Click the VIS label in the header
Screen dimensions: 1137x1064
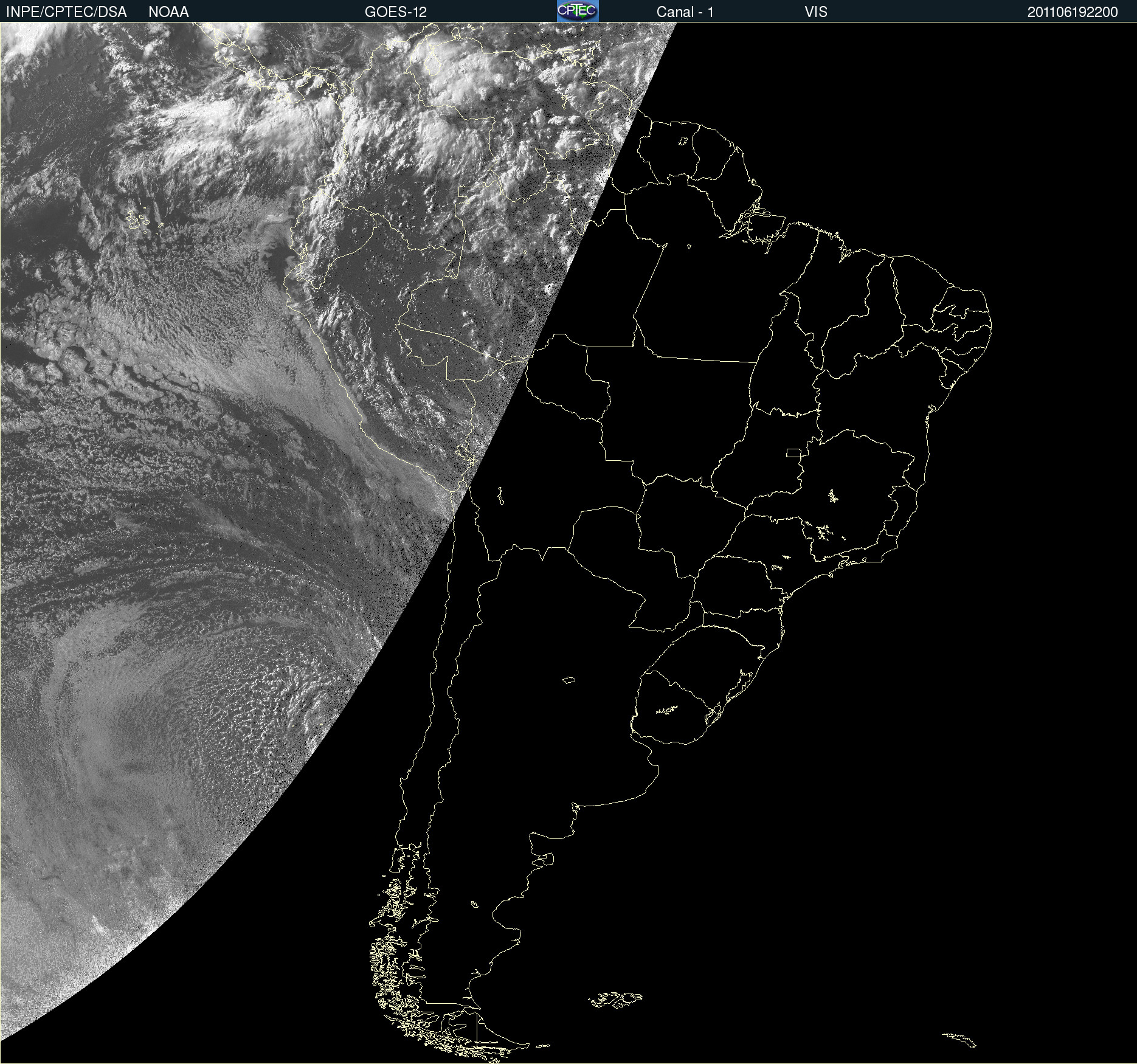point(816,12)
